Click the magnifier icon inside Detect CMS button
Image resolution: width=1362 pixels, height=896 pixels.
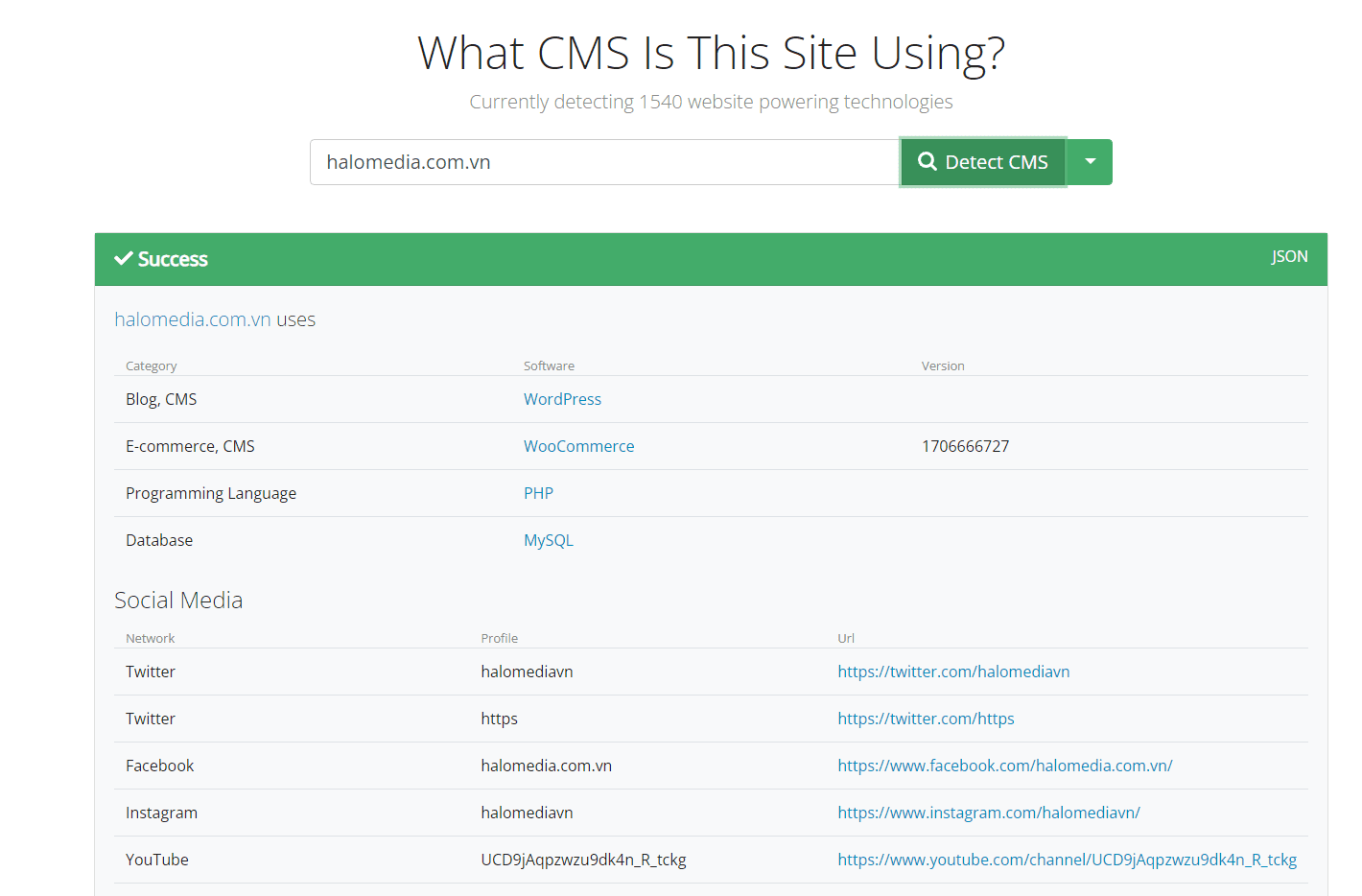tap(927, 162)
